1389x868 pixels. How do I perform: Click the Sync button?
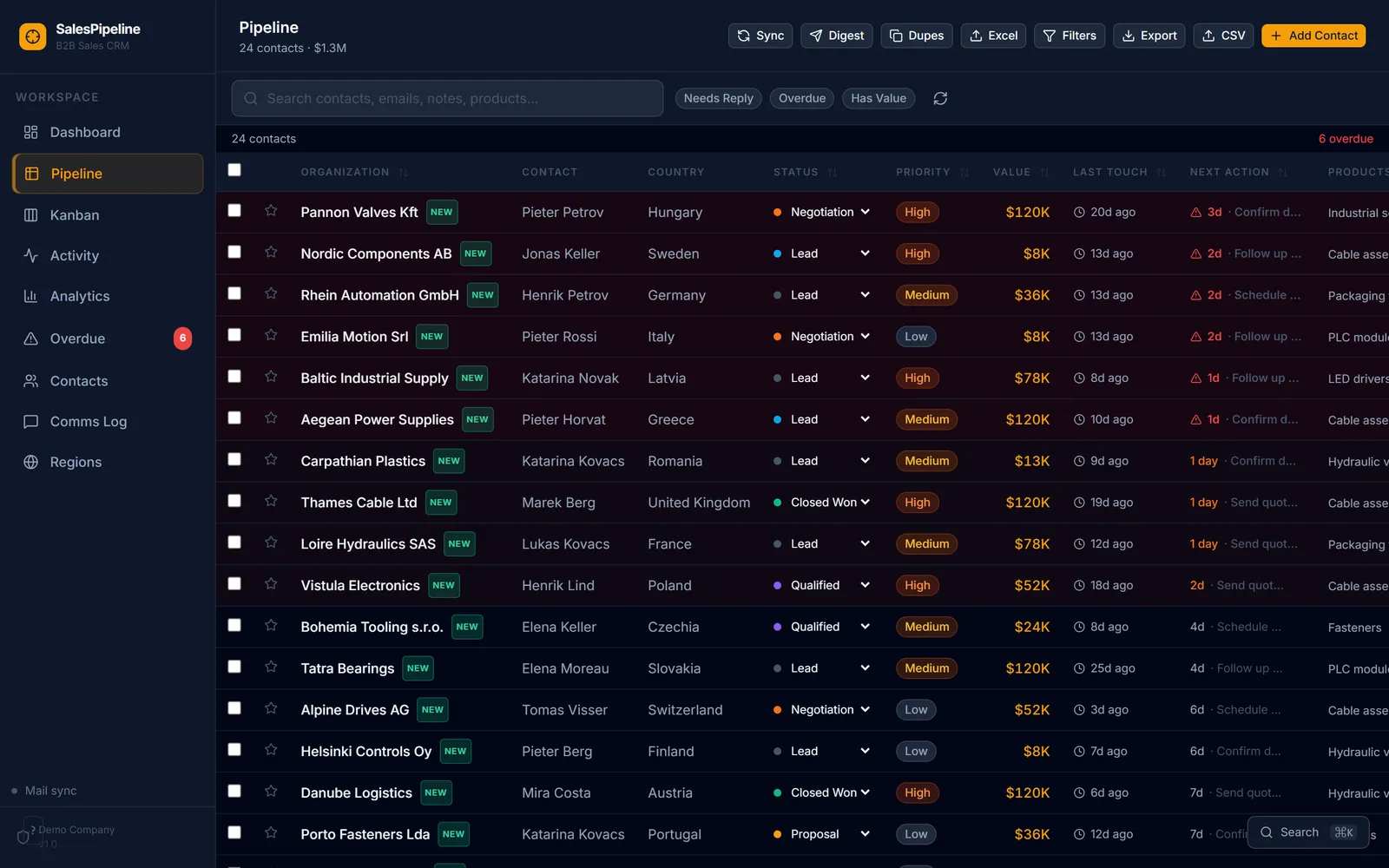click(x=760, y=36)
